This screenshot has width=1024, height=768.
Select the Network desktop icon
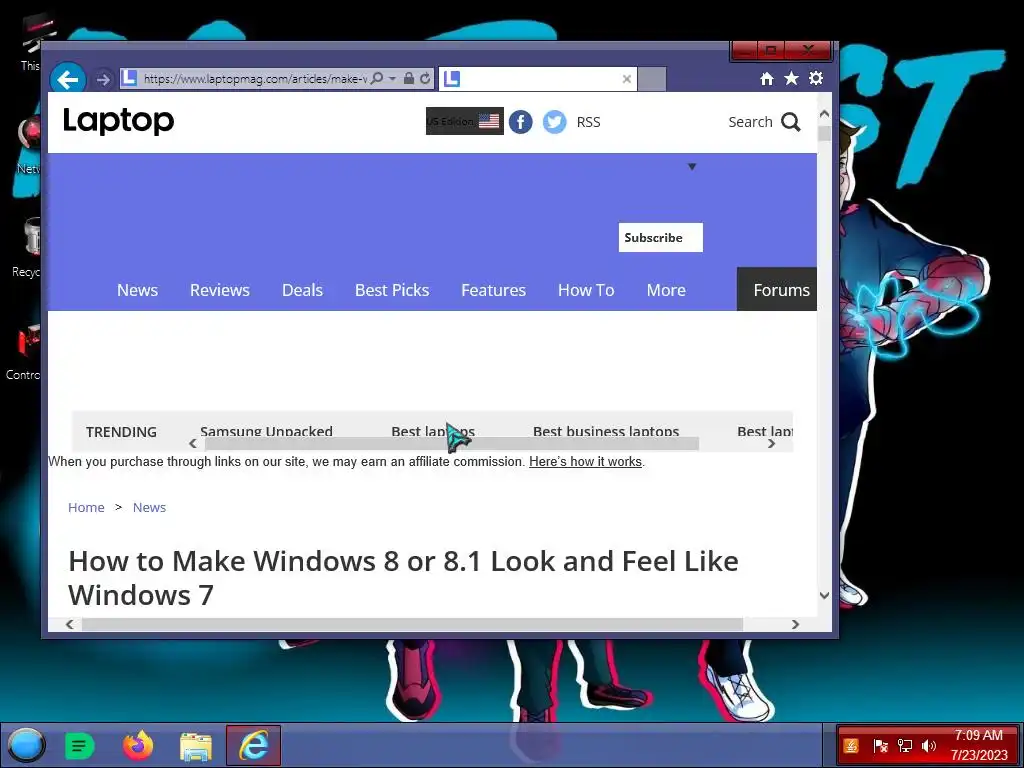click(28, 146)
